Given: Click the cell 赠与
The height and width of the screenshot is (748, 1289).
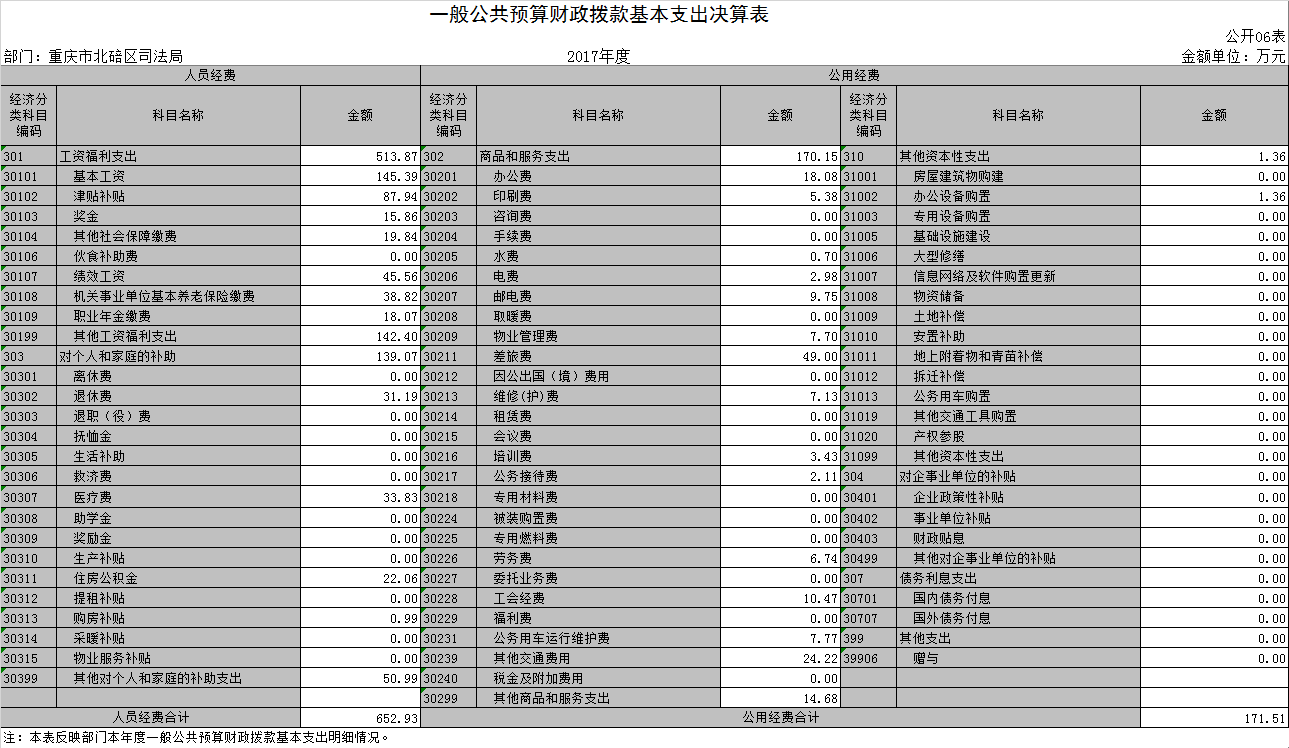Looking at the screenshot, I should pos(1018,658).
